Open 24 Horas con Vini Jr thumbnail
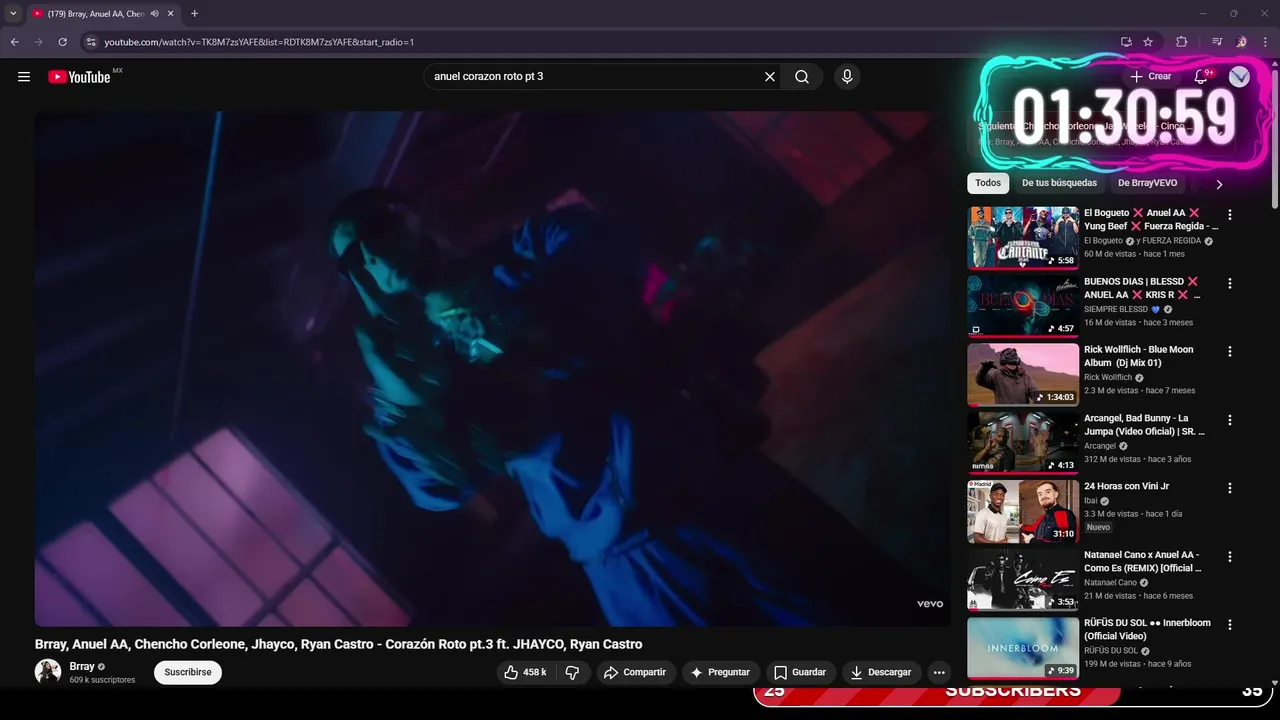Viewport: 1280px width, 720px height. [1023, 511]
